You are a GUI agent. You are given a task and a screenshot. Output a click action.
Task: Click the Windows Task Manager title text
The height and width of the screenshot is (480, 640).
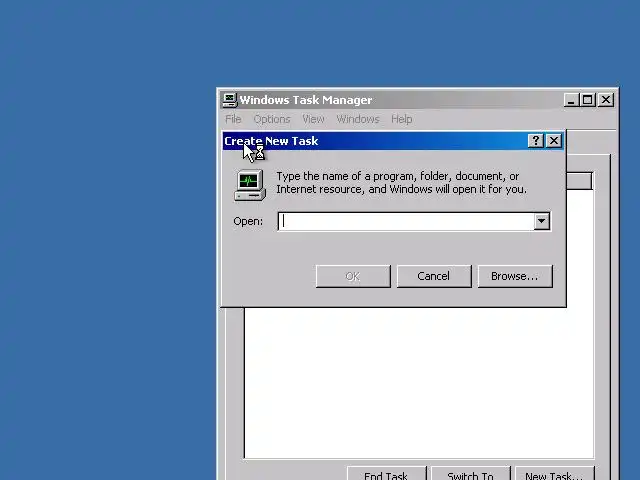(x=306, y=100)
